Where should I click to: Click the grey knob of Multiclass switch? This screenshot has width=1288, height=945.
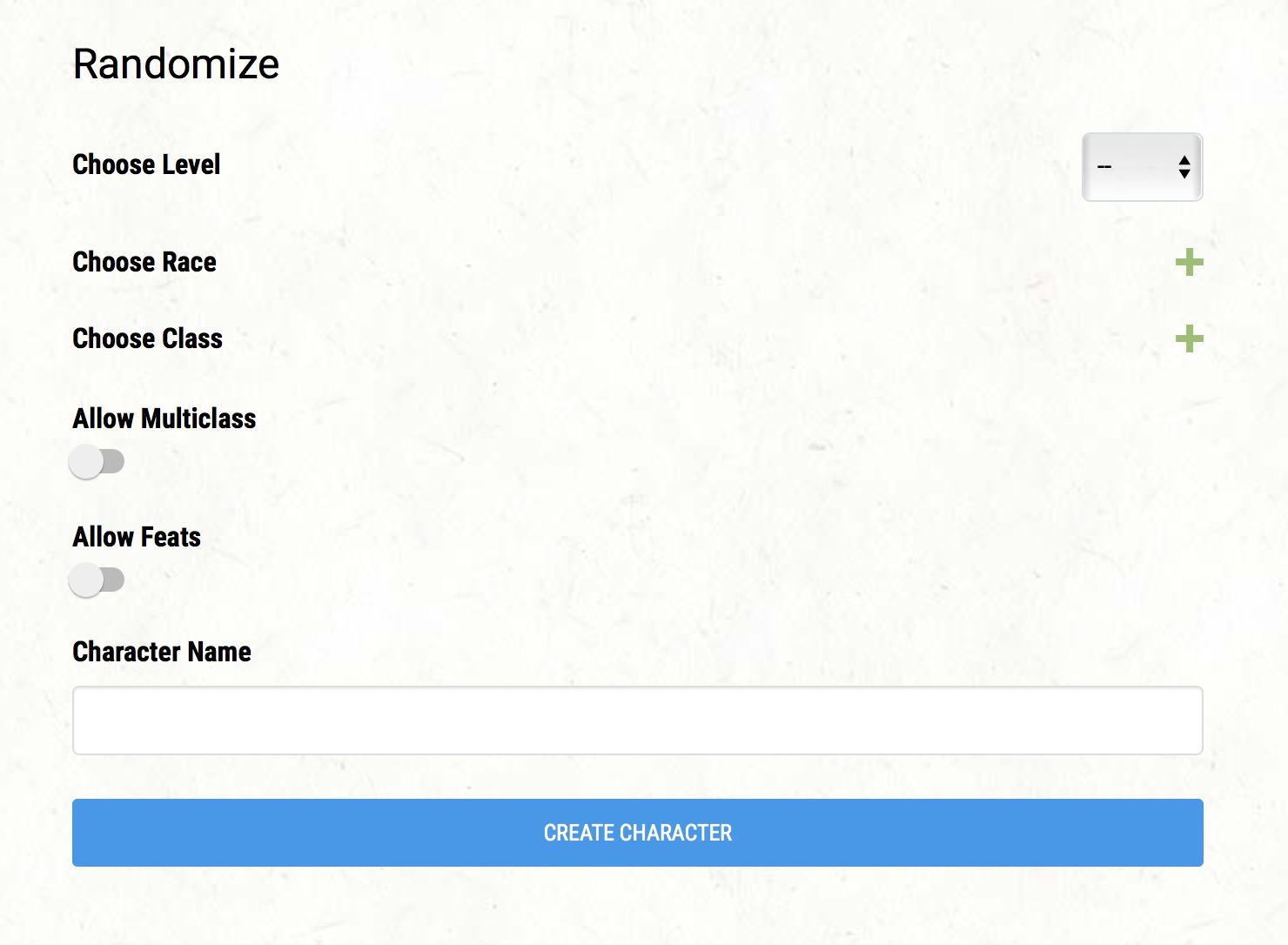coord(86,461)
